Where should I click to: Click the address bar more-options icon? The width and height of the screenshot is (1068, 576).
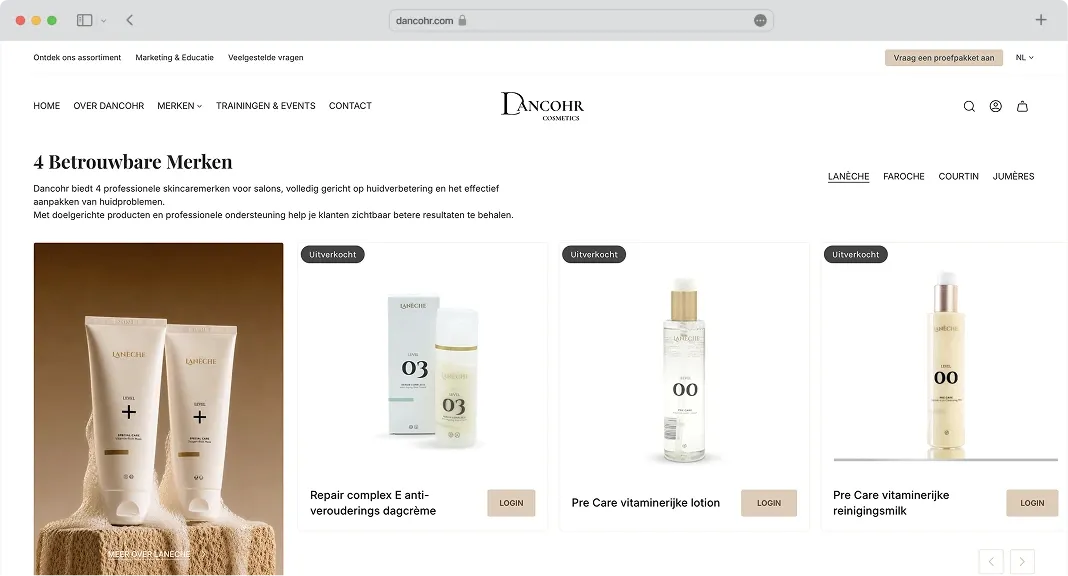tap(760, 20)
